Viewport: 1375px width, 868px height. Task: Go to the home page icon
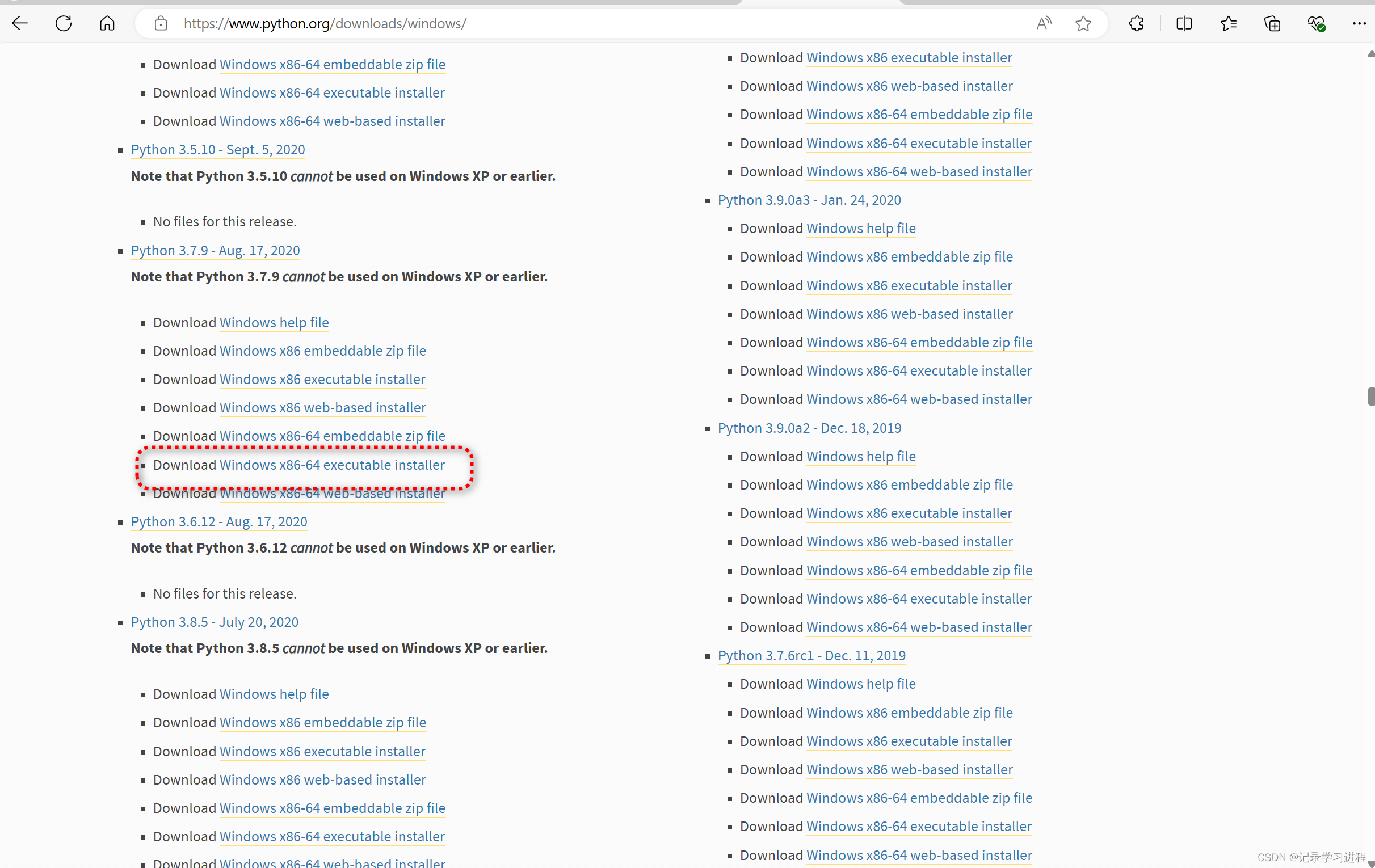107,23
